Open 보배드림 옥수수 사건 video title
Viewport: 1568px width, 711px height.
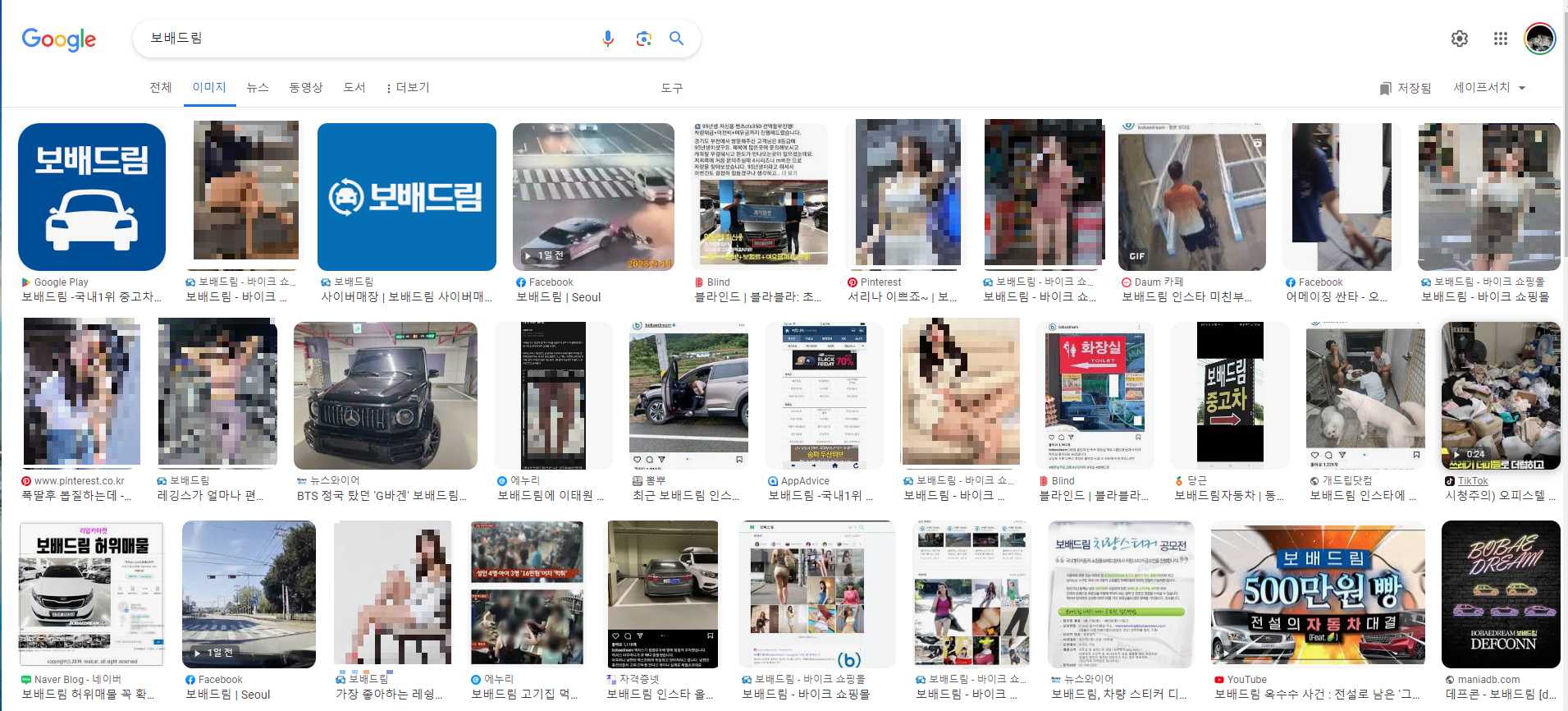click(1318, 695)
